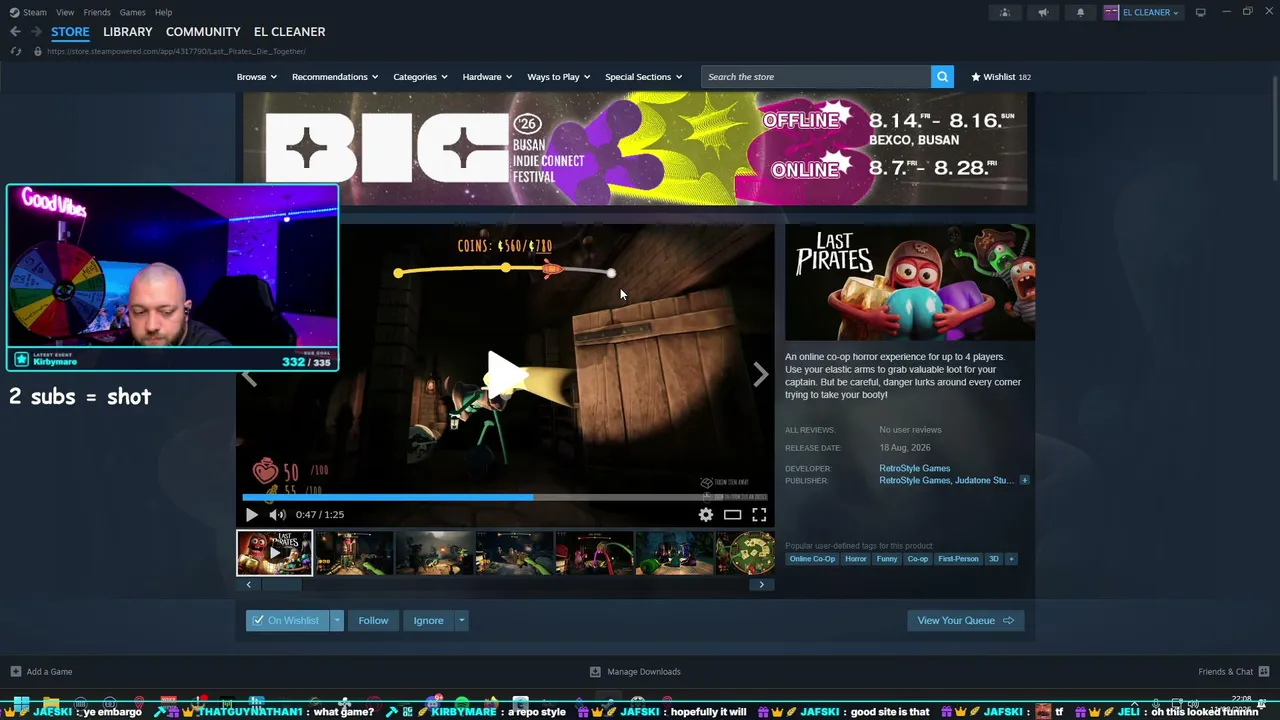Go back using the Steam back arrow
The image size is (1280, 720).
click(15, 32)
